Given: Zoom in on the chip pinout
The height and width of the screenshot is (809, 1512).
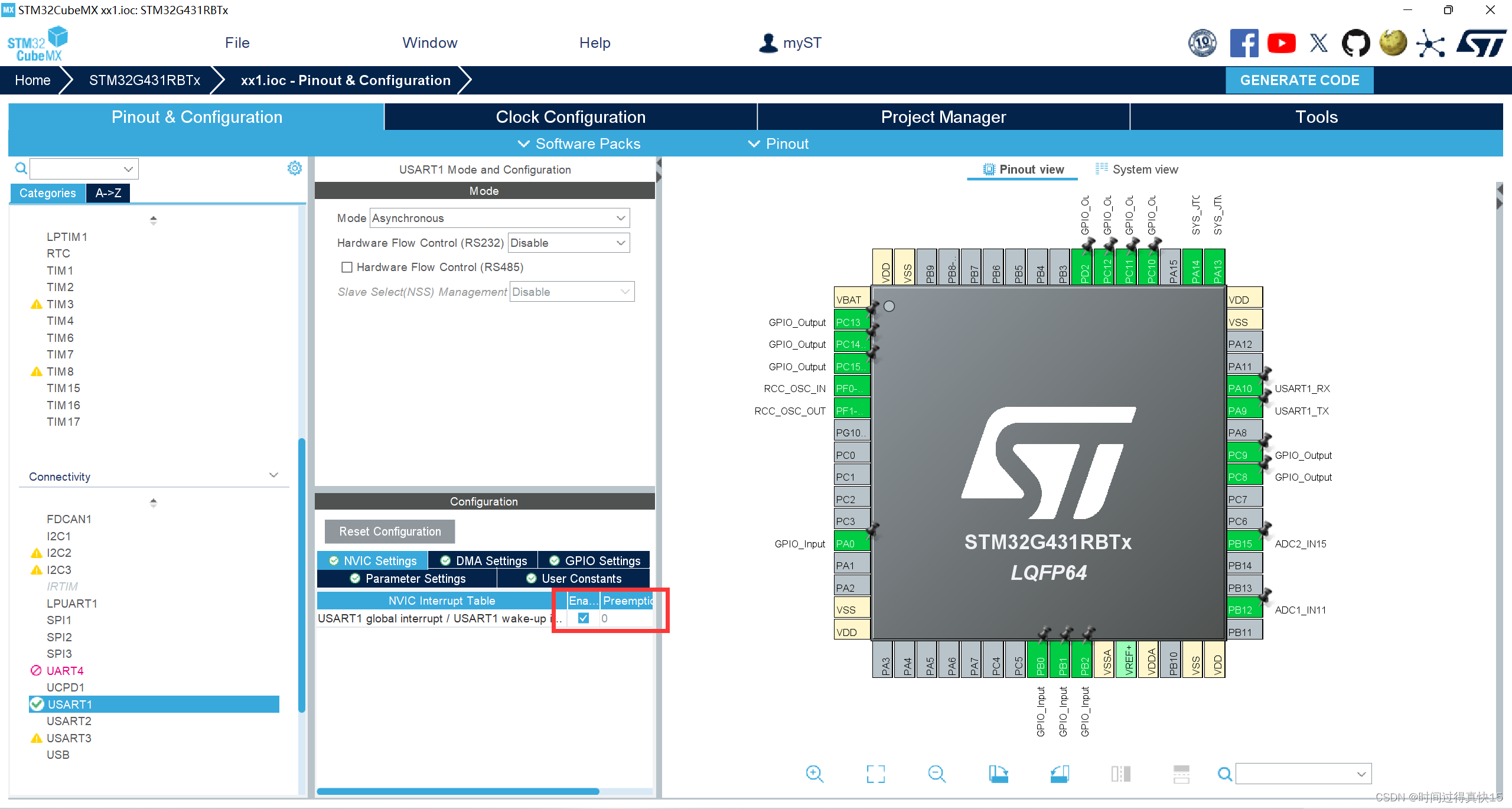Looking at the screenshot, I should point(814,774).
